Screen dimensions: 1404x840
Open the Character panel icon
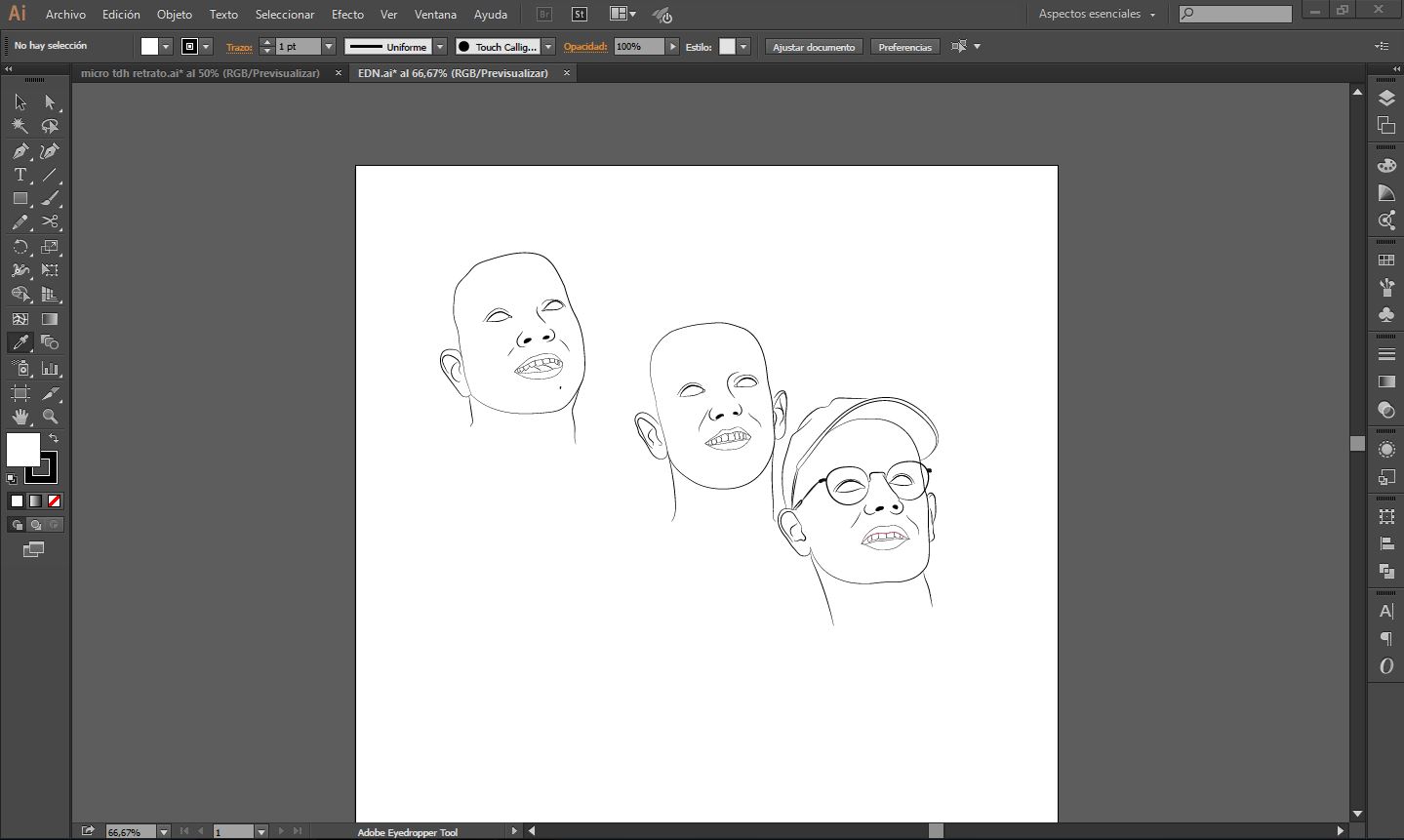click(x=1386, y=612)
